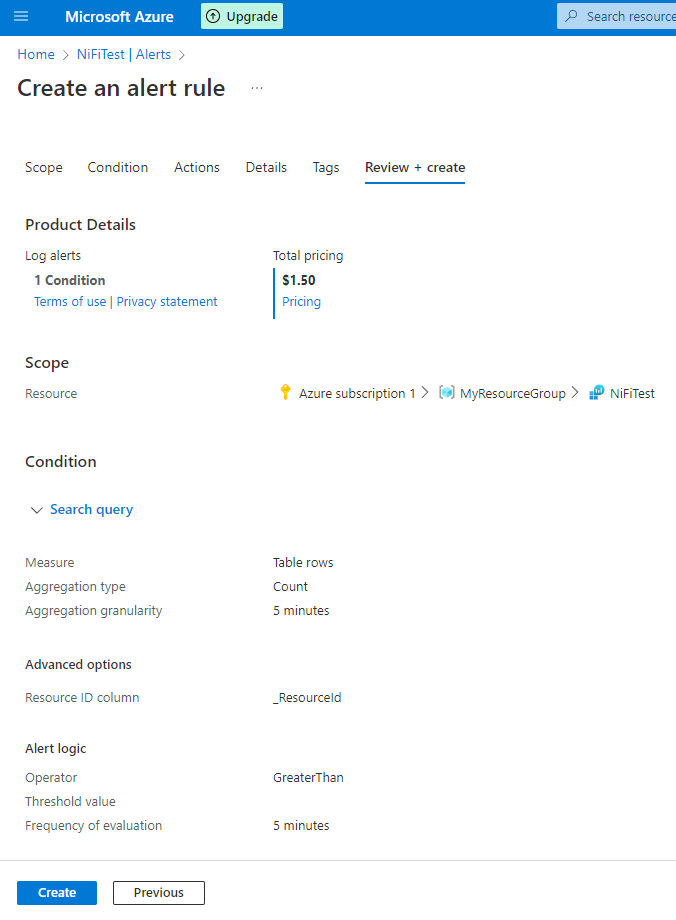The width and height of the screenshot is (676, 920).
Task: Click the Azure subscription key icon
Action: 285,393
